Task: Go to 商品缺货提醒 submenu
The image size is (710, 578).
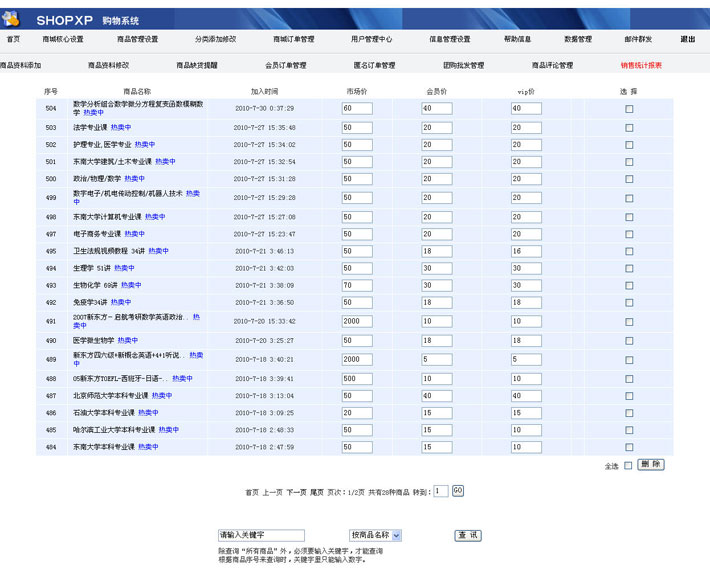Action: point(197,65)
